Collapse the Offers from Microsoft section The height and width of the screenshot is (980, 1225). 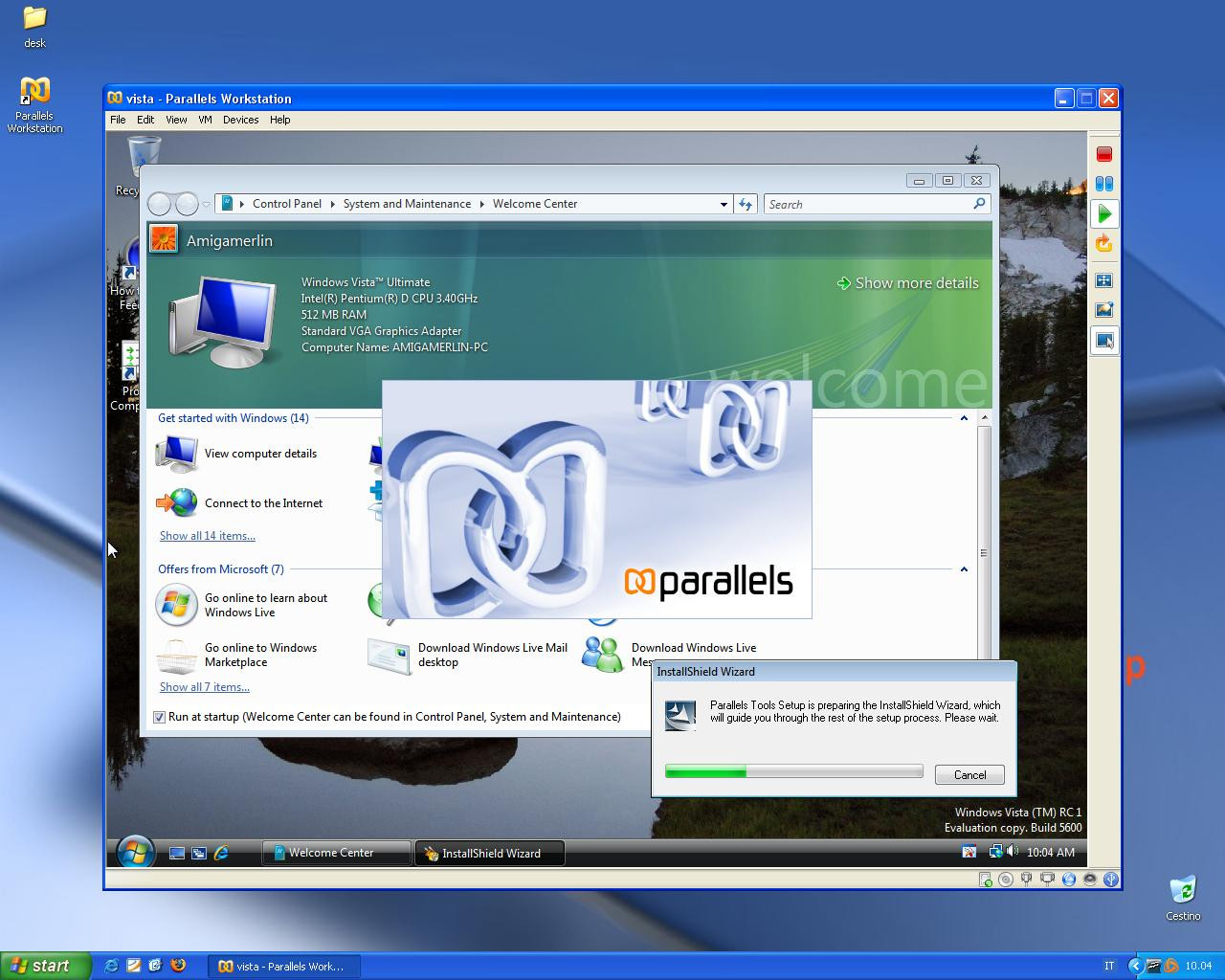964,569
